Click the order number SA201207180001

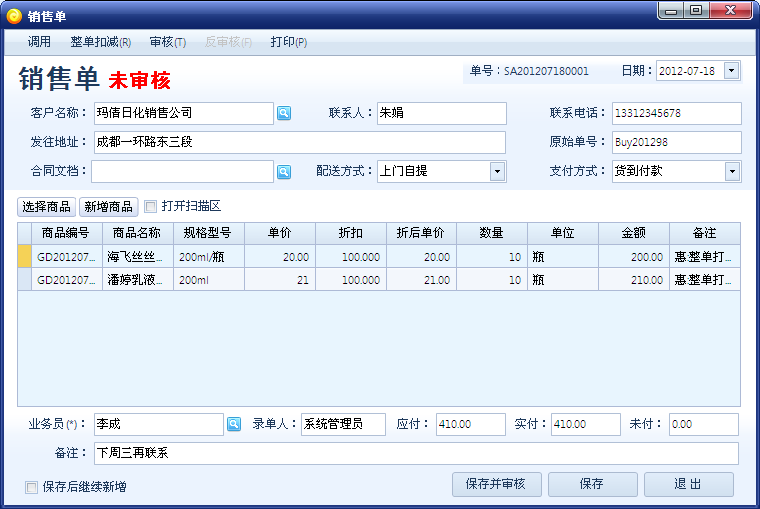[546, 71]
